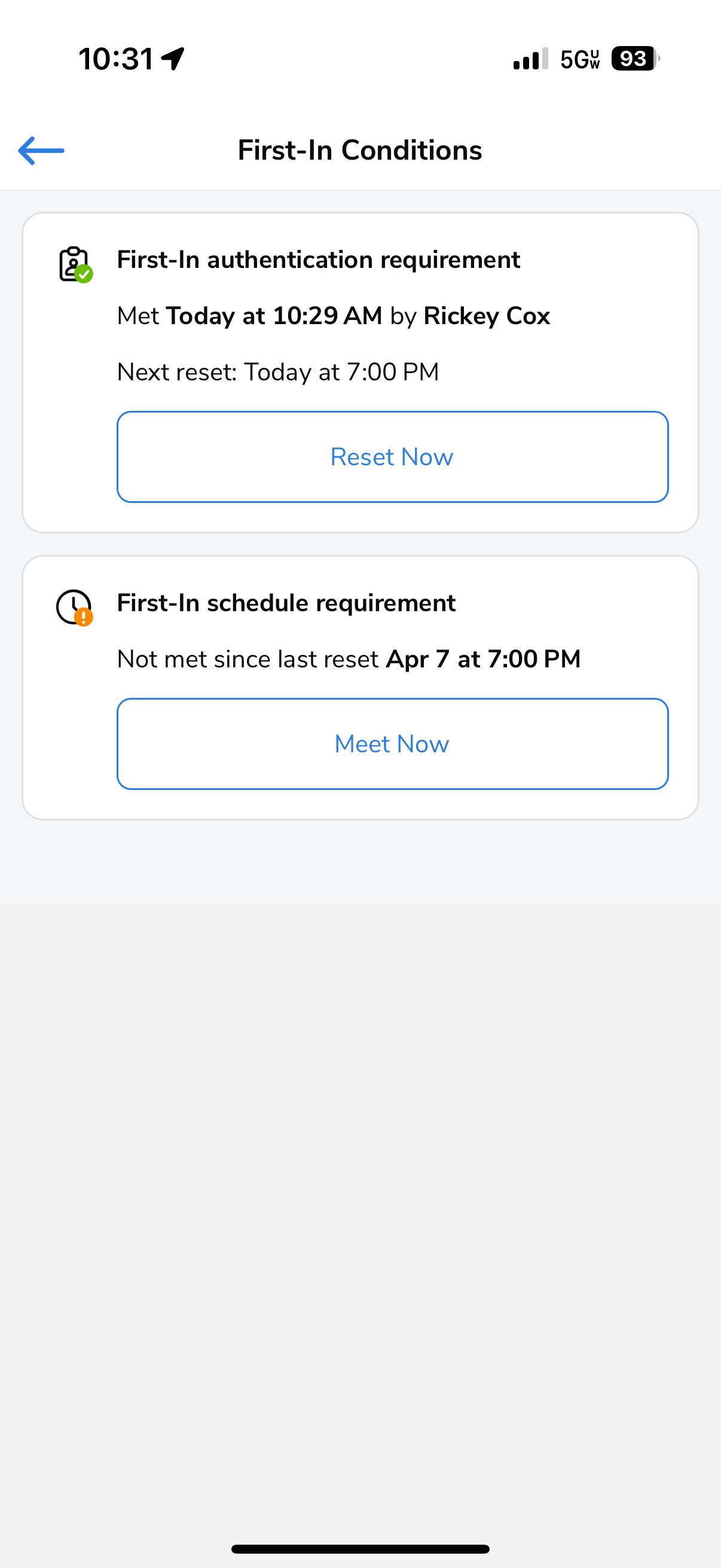Tap the clock icon with orange warning

point(74,608)
